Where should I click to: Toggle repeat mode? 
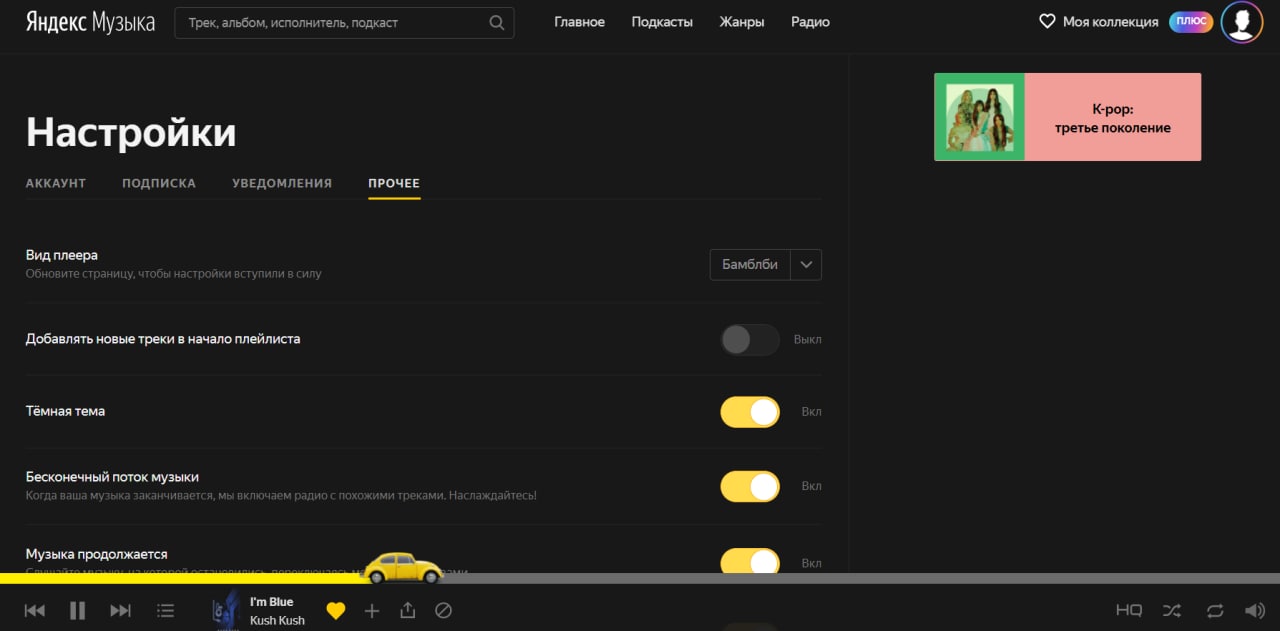[1215, 610]
